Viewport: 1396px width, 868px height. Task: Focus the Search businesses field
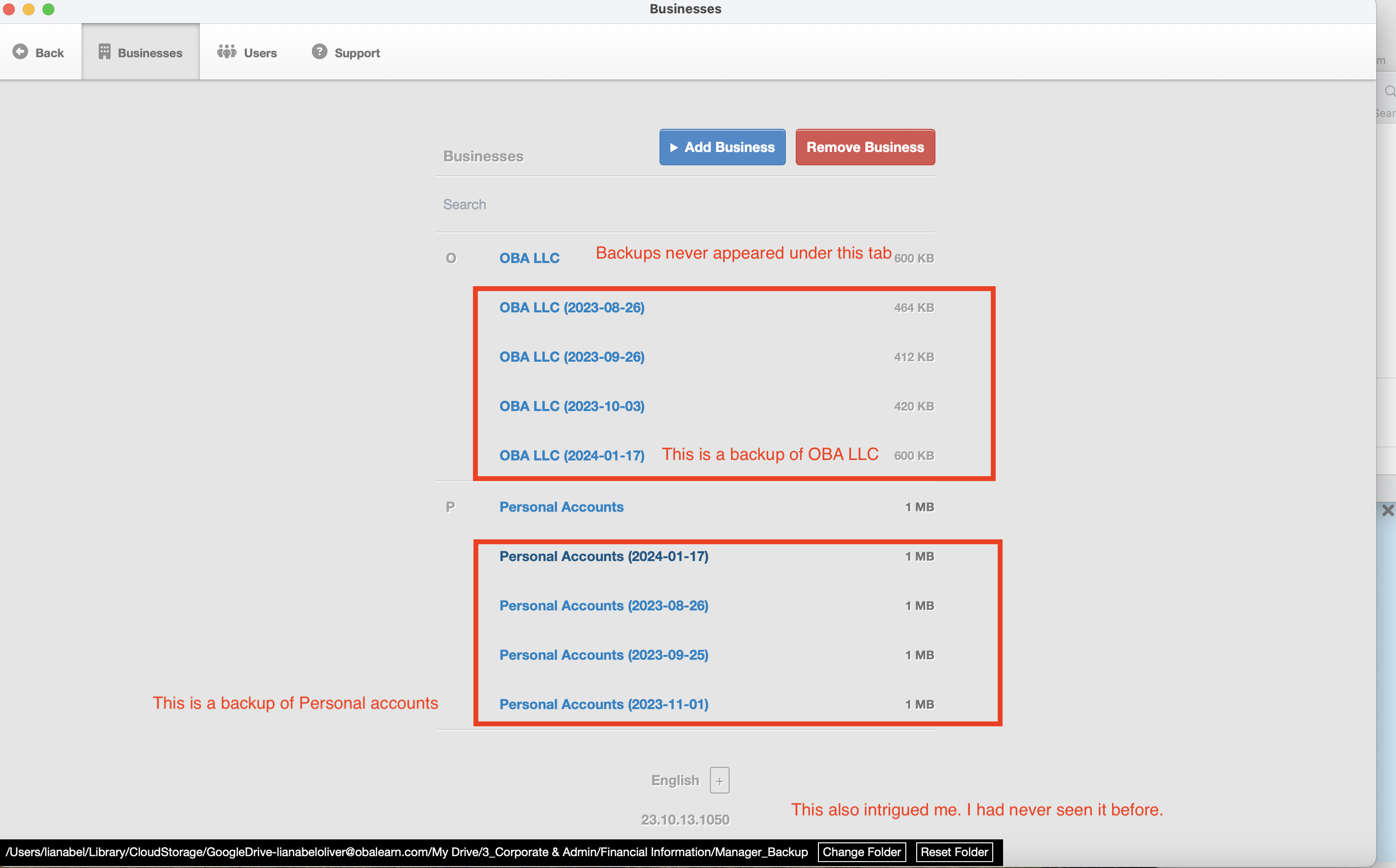point(685,204)
